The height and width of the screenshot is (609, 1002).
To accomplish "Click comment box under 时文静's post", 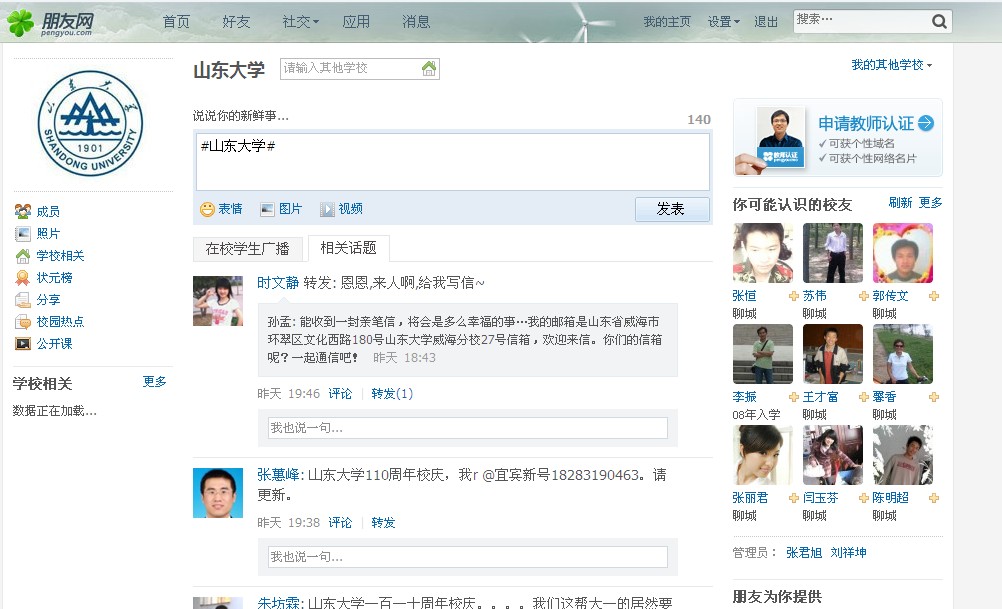I will [468, 428].
